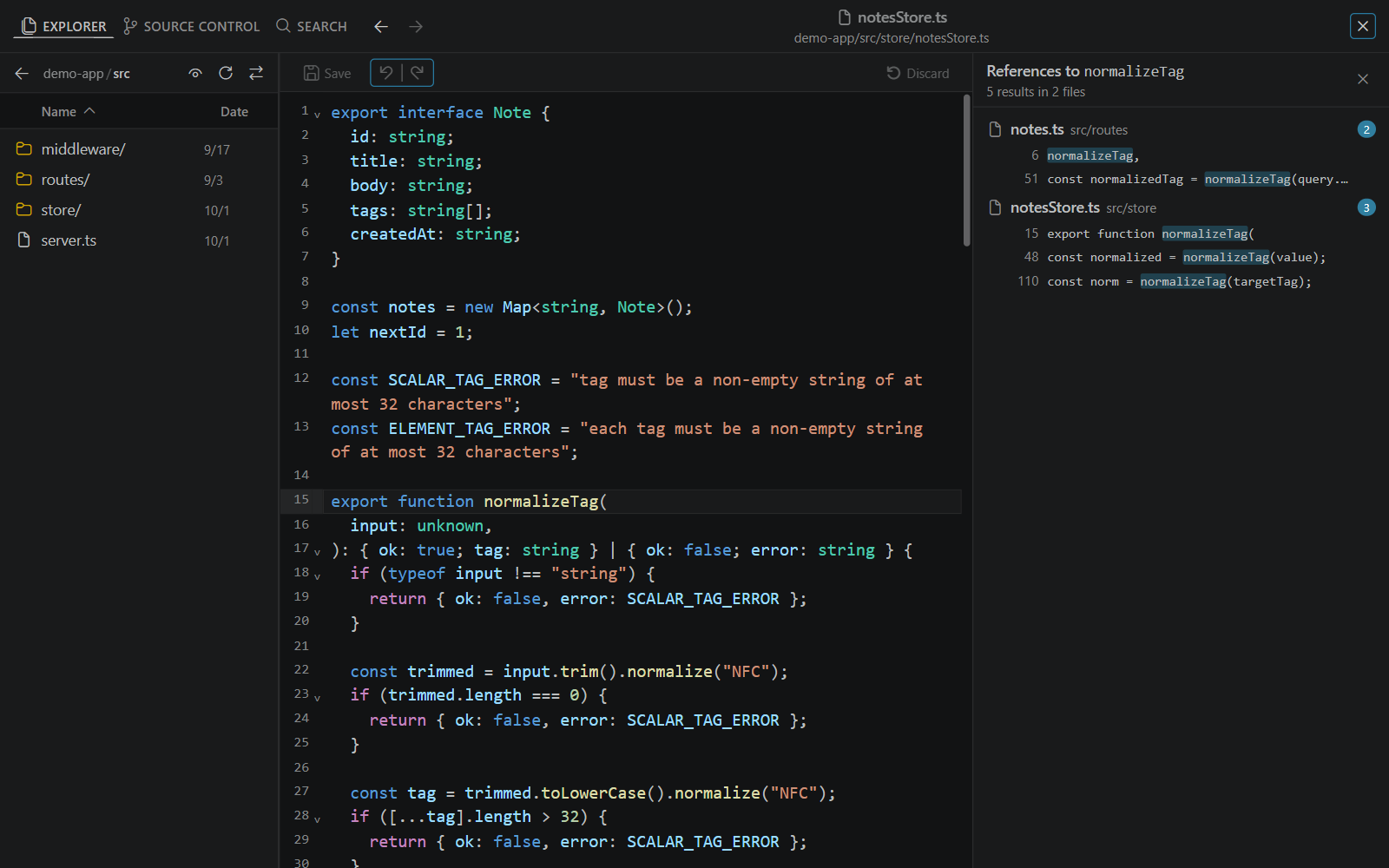Image resolution: width=1389 pixels, height=868 pixels.
Task: Open the middleware/ folder
Action: (139, 149)
